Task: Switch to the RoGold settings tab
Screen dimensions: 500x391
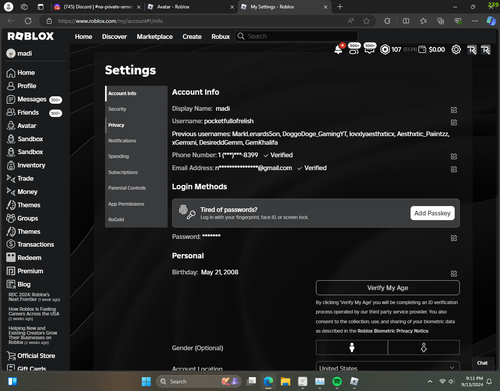Action: coord(136,220)
